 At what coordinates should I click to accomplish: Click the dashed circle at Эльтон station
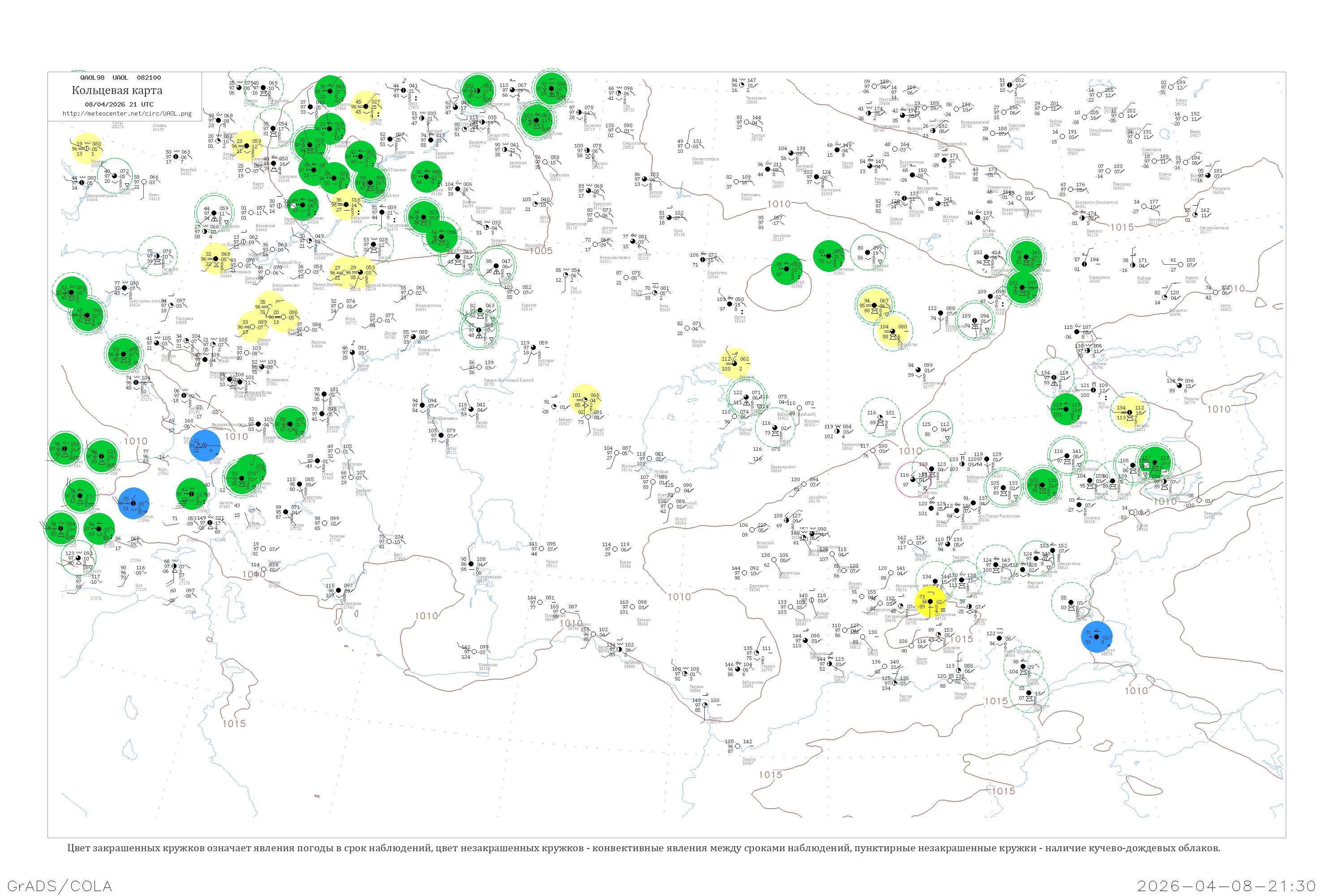[x=374, y=245]
